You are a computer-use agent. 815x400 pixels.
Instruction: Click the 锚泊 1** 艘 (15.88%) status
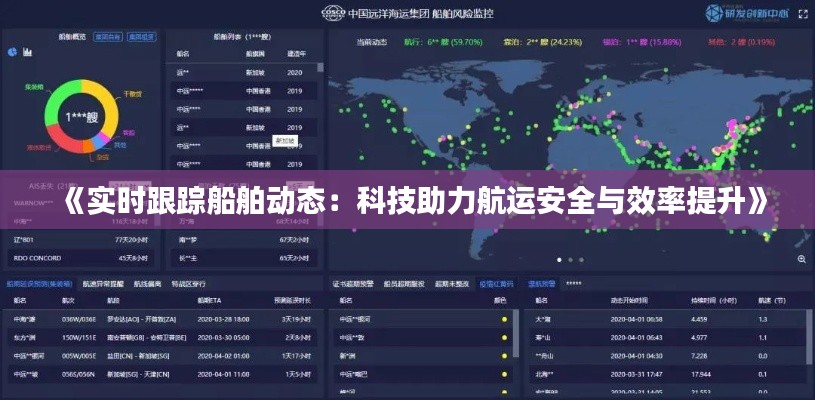[642, 42]
